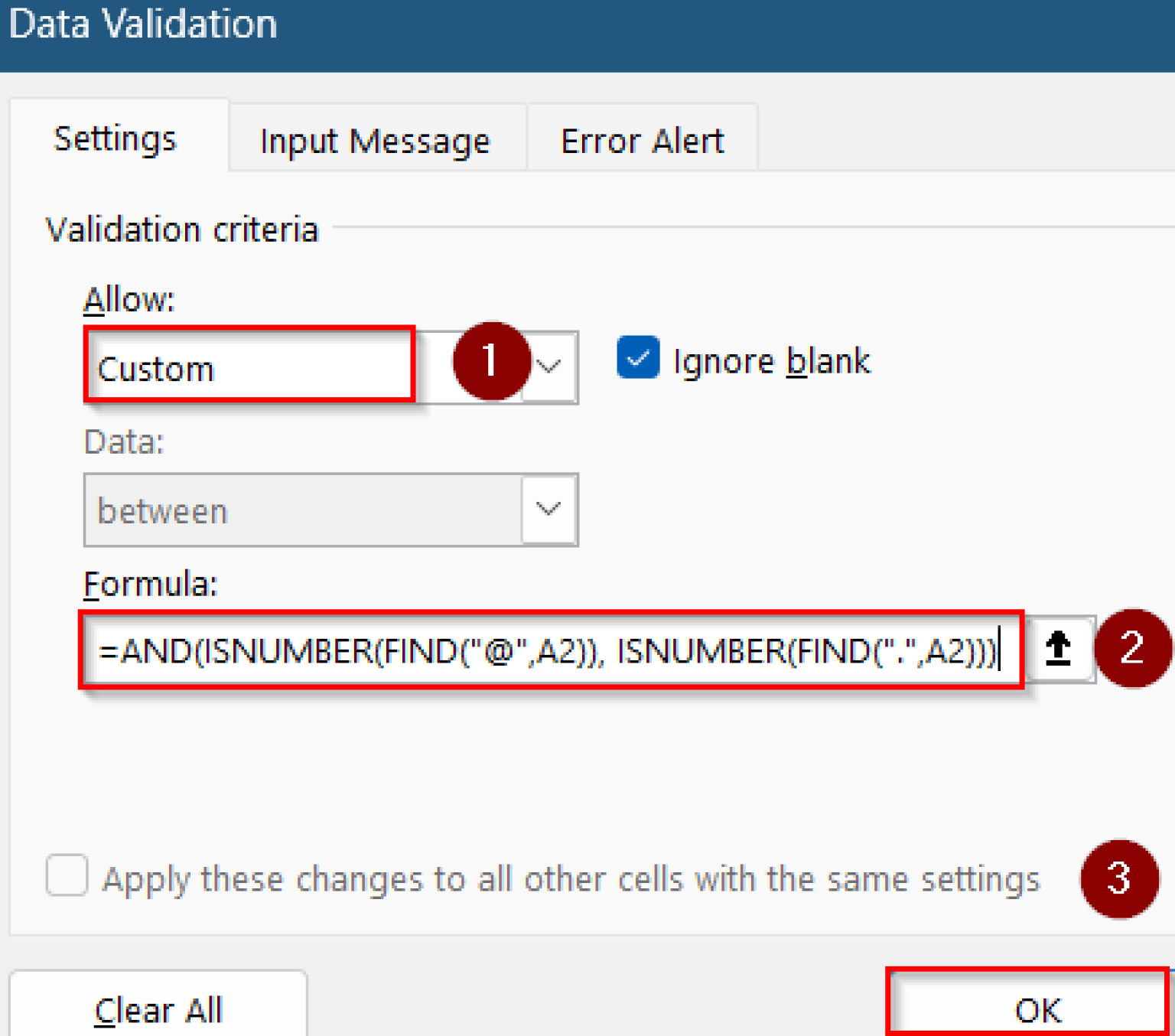Open the Error Alert tab

[642, 141]
